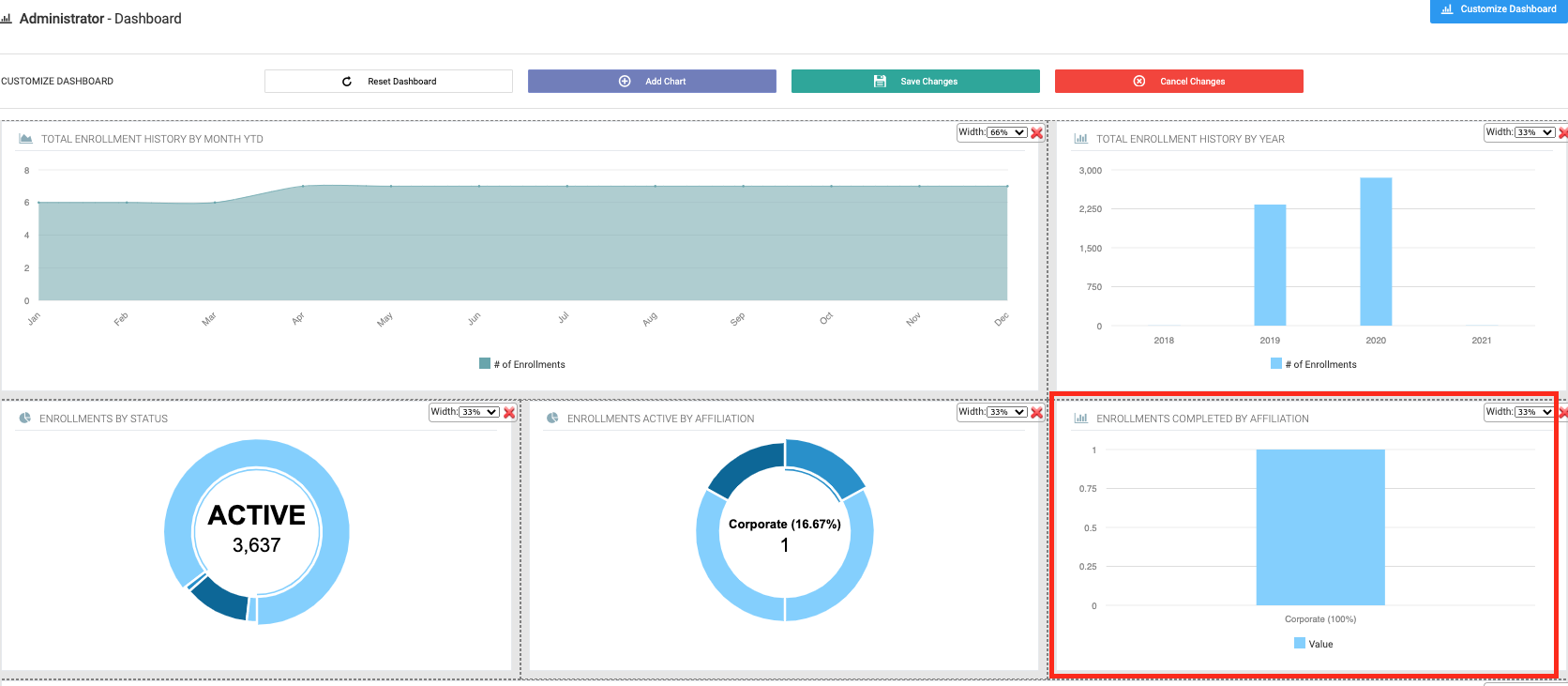Click the 2020 bar in yearly chart
1568x686 pixels.
point(1376,252)
